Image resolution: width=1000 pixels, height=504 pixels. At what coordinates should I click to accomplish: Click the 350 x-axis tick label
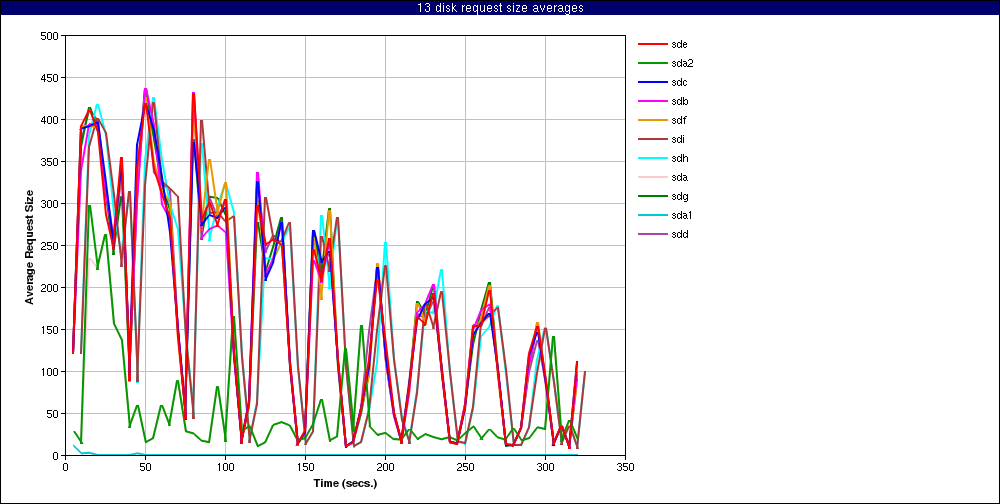point(626,467)
